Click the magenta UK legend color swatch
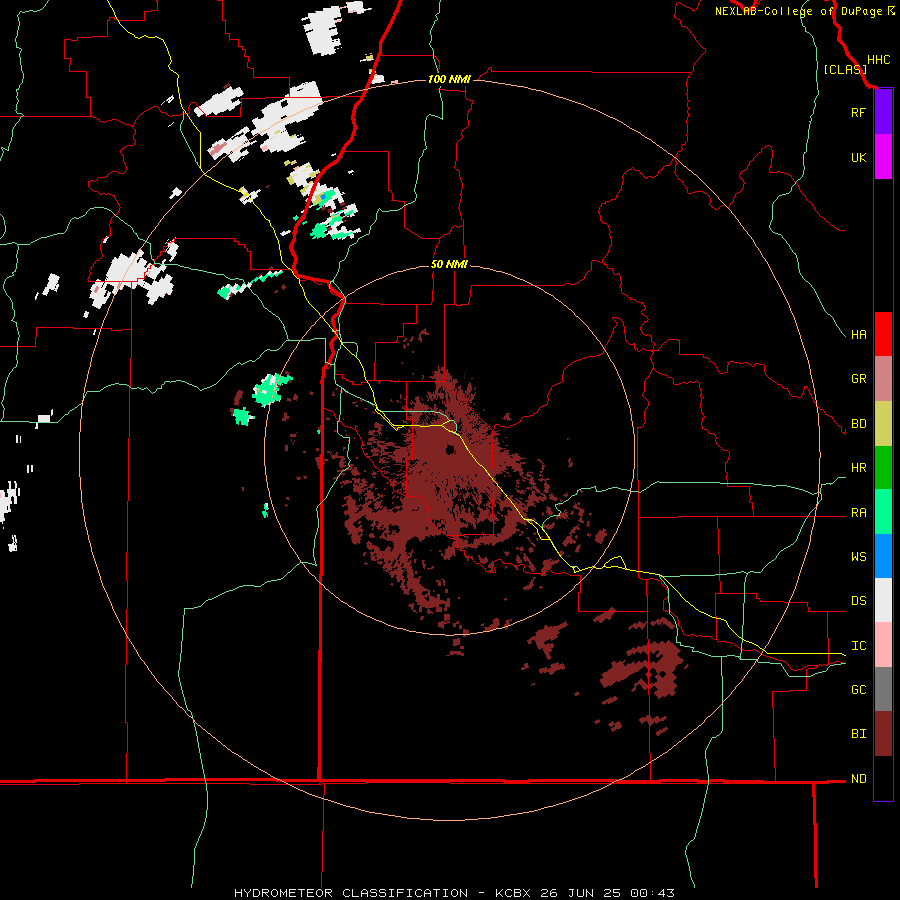 tap(883, 157)
